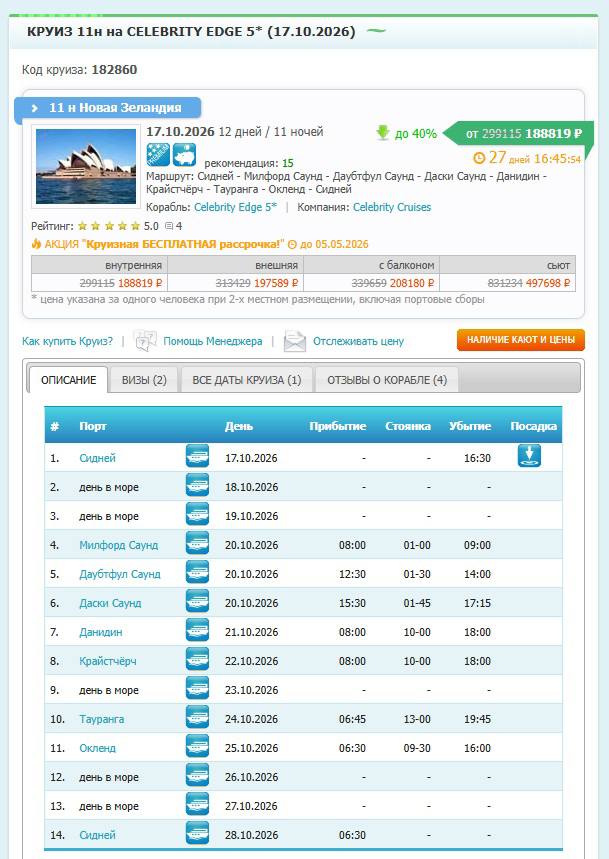
Task: Click the ship icon beside Милфорд Саунд
Action: 197,543
